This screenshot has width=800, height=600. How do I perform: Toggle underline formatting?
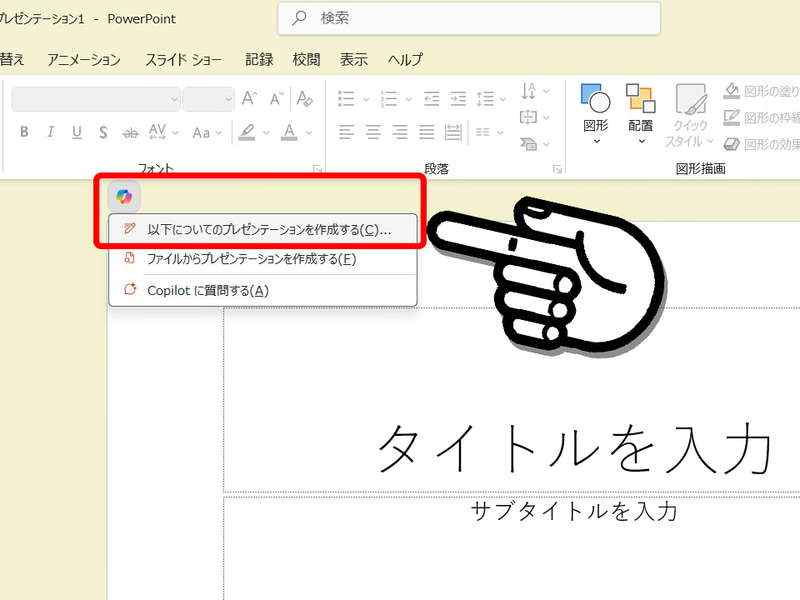pos(77,131)
